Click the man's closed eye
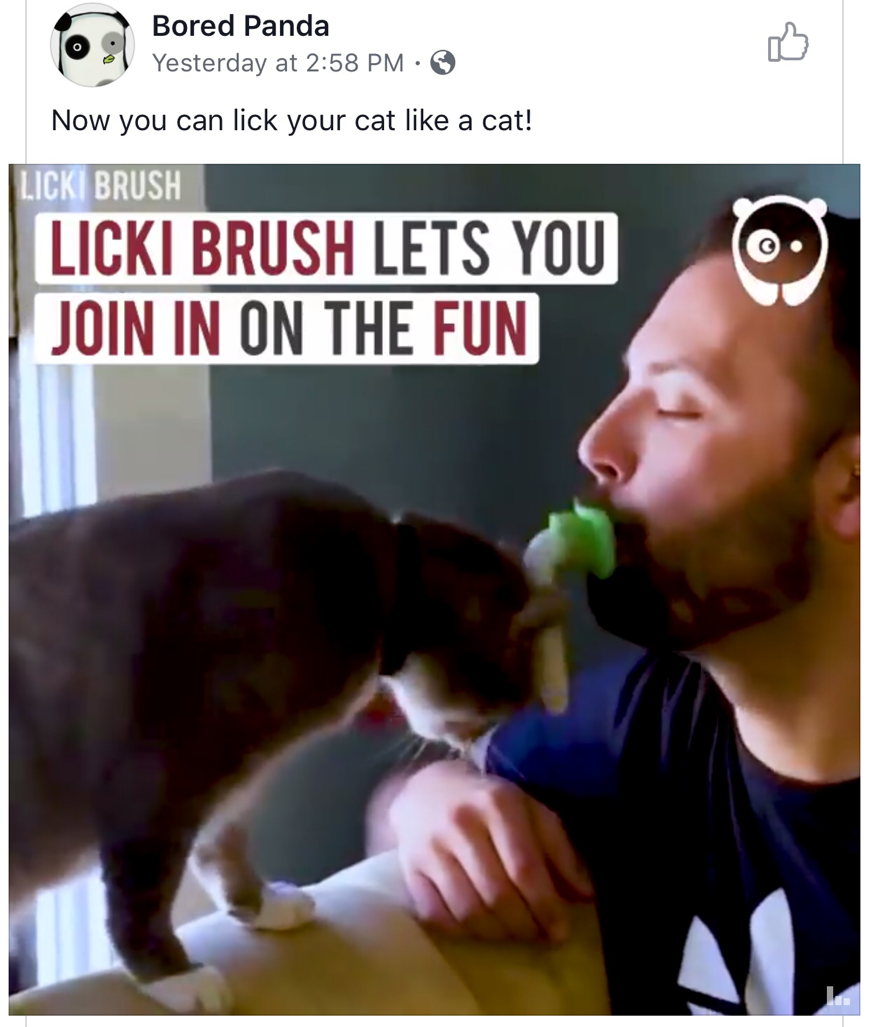 click(678, 412)
